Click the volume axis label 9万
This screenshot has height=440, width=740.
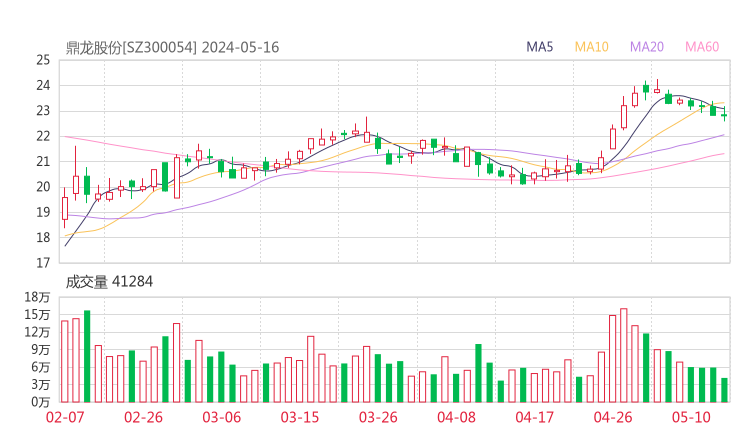point(41,350)
